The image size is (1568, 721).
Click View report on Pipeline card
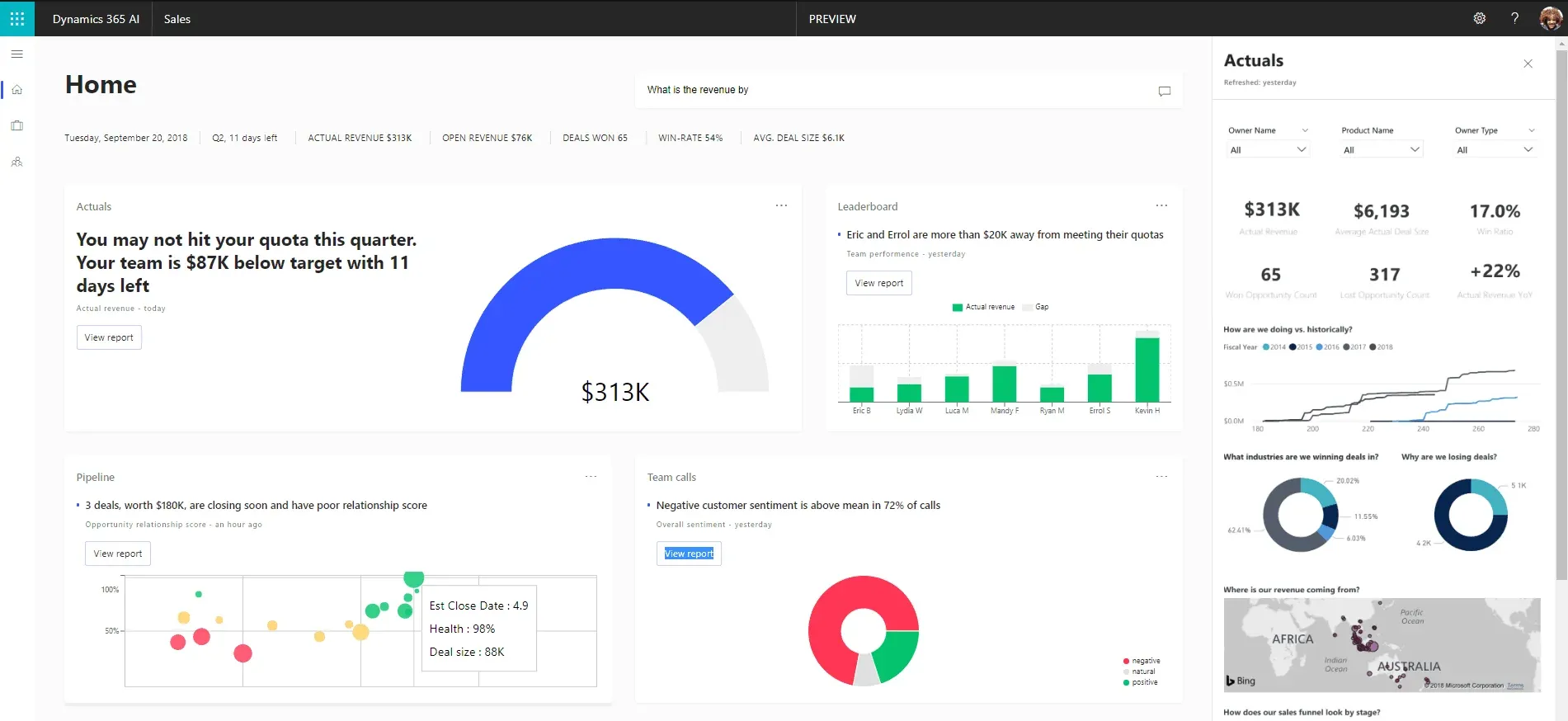(118, 554)
